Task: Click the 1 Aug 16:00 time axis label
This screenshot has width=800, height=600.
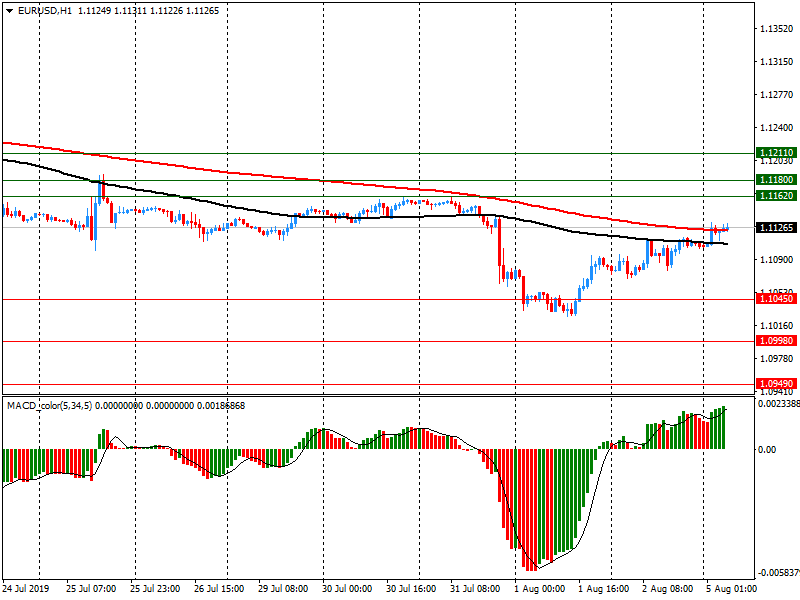Action: [604, 589]
